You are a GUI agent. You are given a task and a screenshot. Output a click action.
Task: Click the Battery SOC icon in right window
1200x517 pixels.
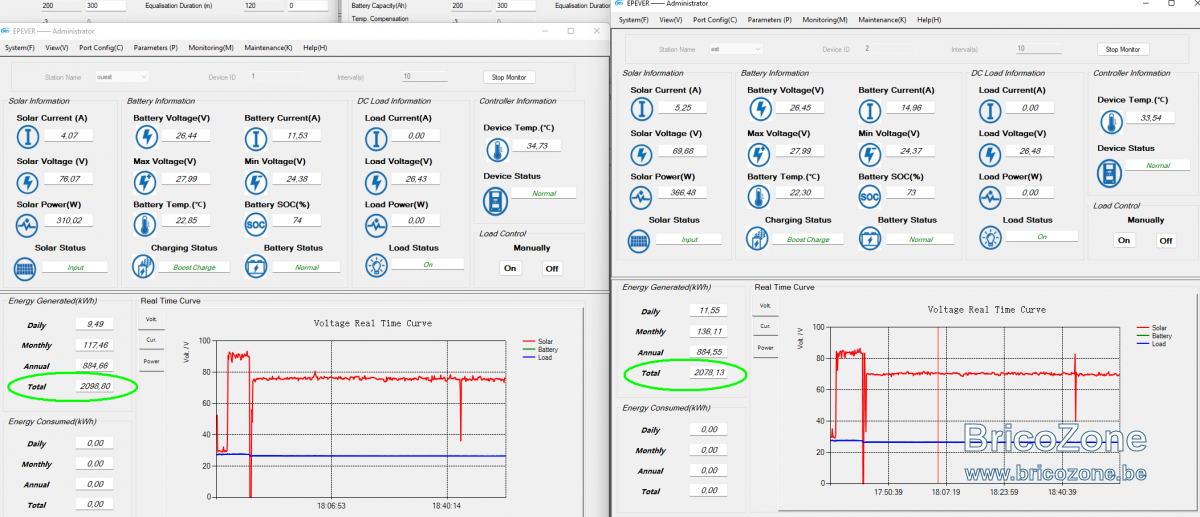point(870,197)
